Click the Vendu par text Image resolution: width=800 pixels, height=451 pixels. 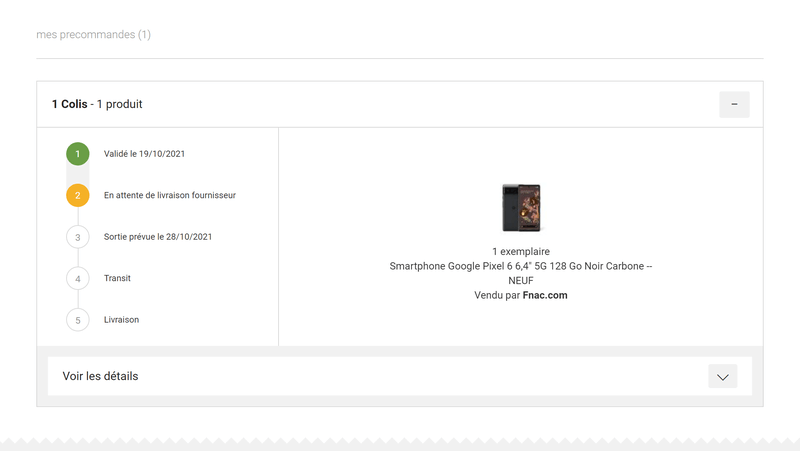coord(497,295)
